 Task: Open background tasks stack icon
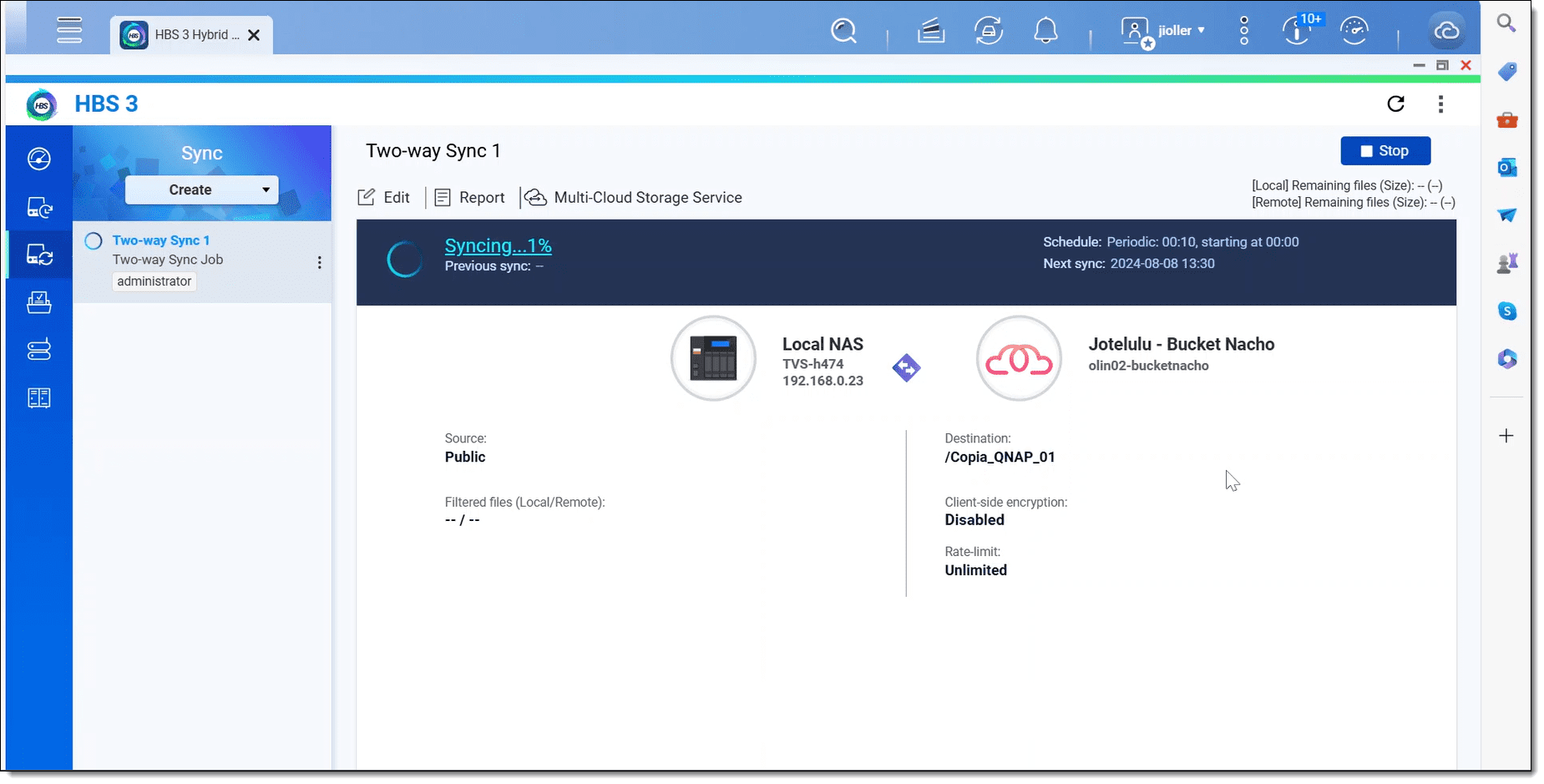930,32
